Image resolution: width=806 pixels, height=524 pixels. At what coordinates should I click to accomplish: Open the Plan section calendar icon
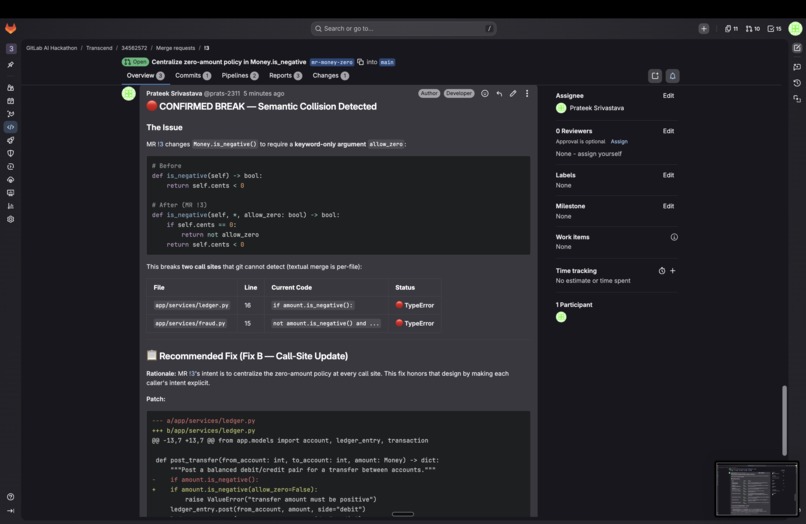pos(10,101)
